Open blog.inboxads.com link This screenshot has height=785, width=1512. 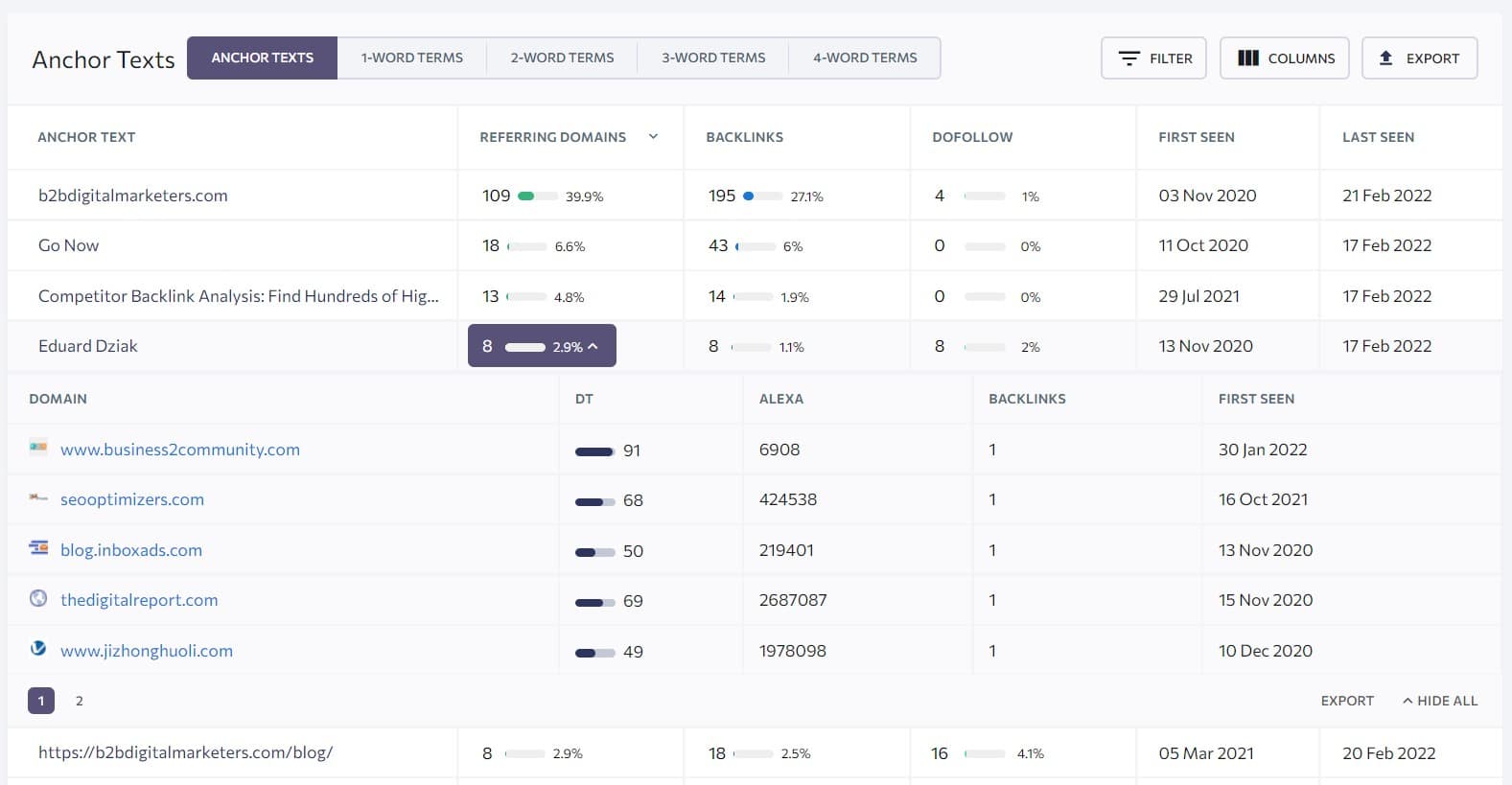131,550
